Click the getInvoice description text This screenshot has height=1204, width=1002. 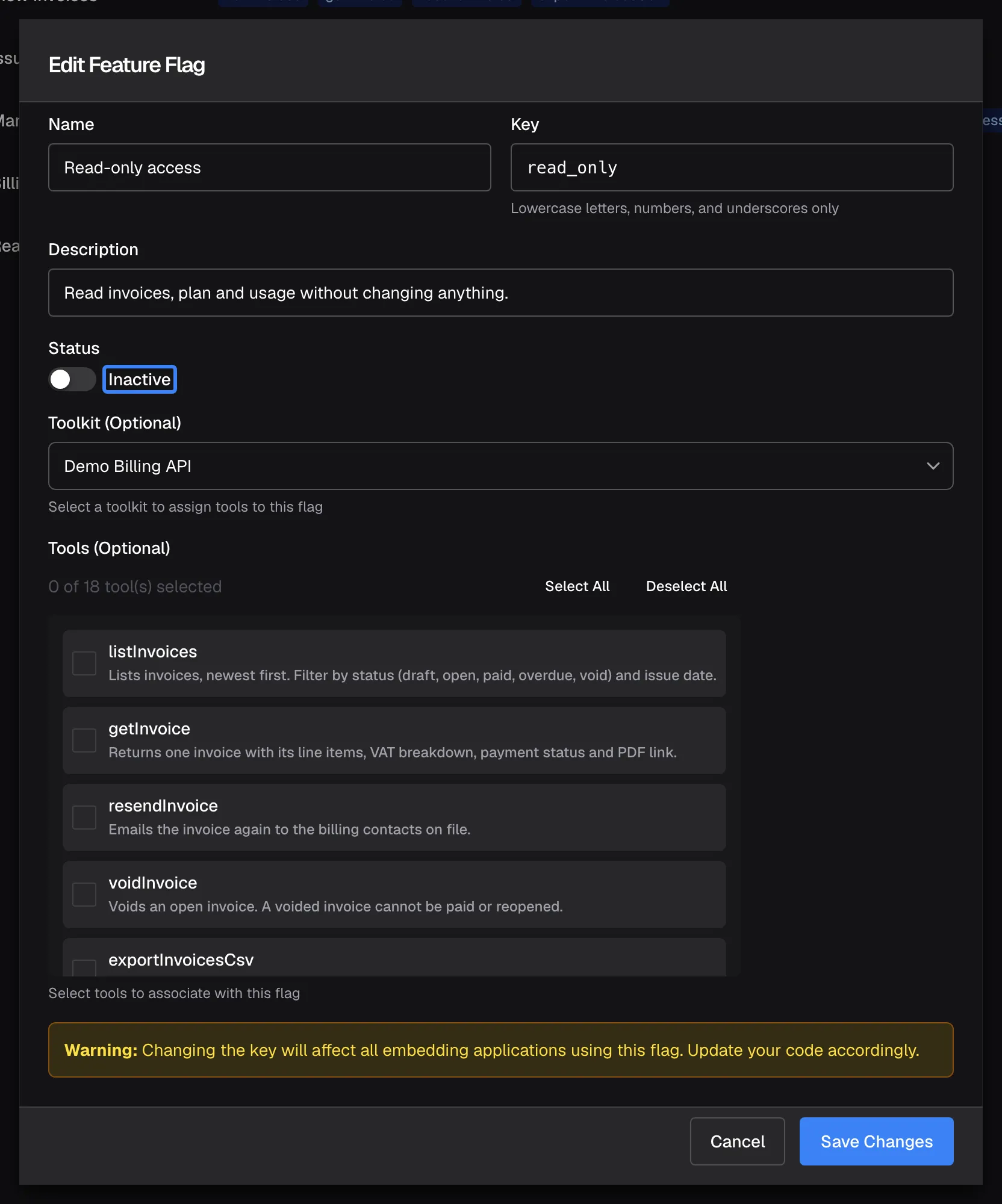[393, 752]
